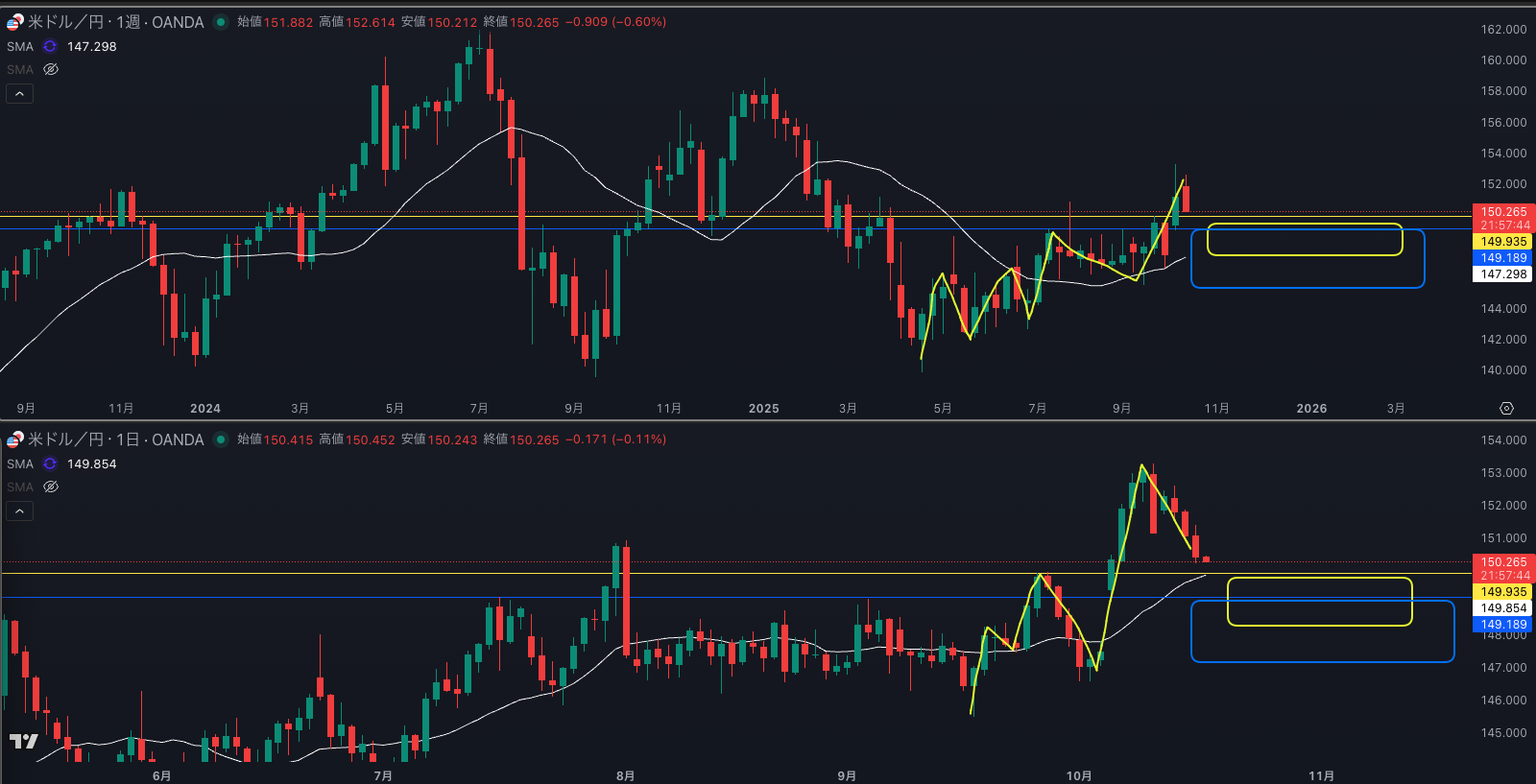Image resolution: width=1536 pixels, height=784 pixels.
Task: Click the currency flag icon on weekly chart
Action: (14, 22)
